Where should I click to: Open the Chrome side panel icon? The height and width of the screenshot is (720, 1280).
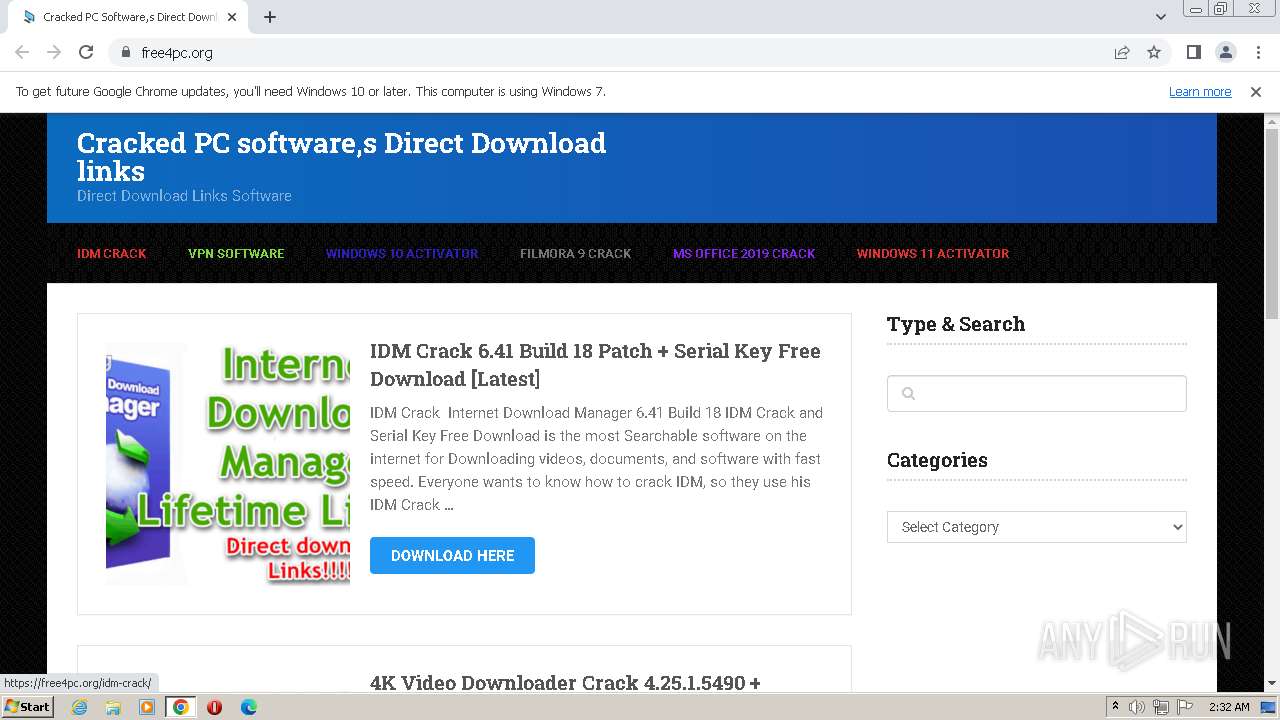(x=1193, y=52)
